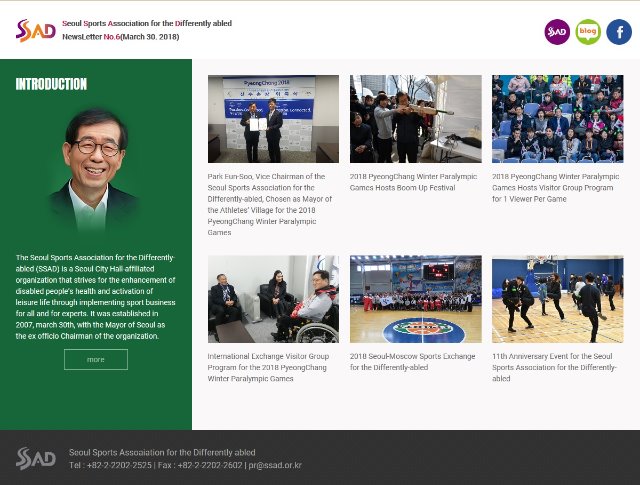
Task: Open 11th Anniversary Event photo
Action: (x=557, y=299)
